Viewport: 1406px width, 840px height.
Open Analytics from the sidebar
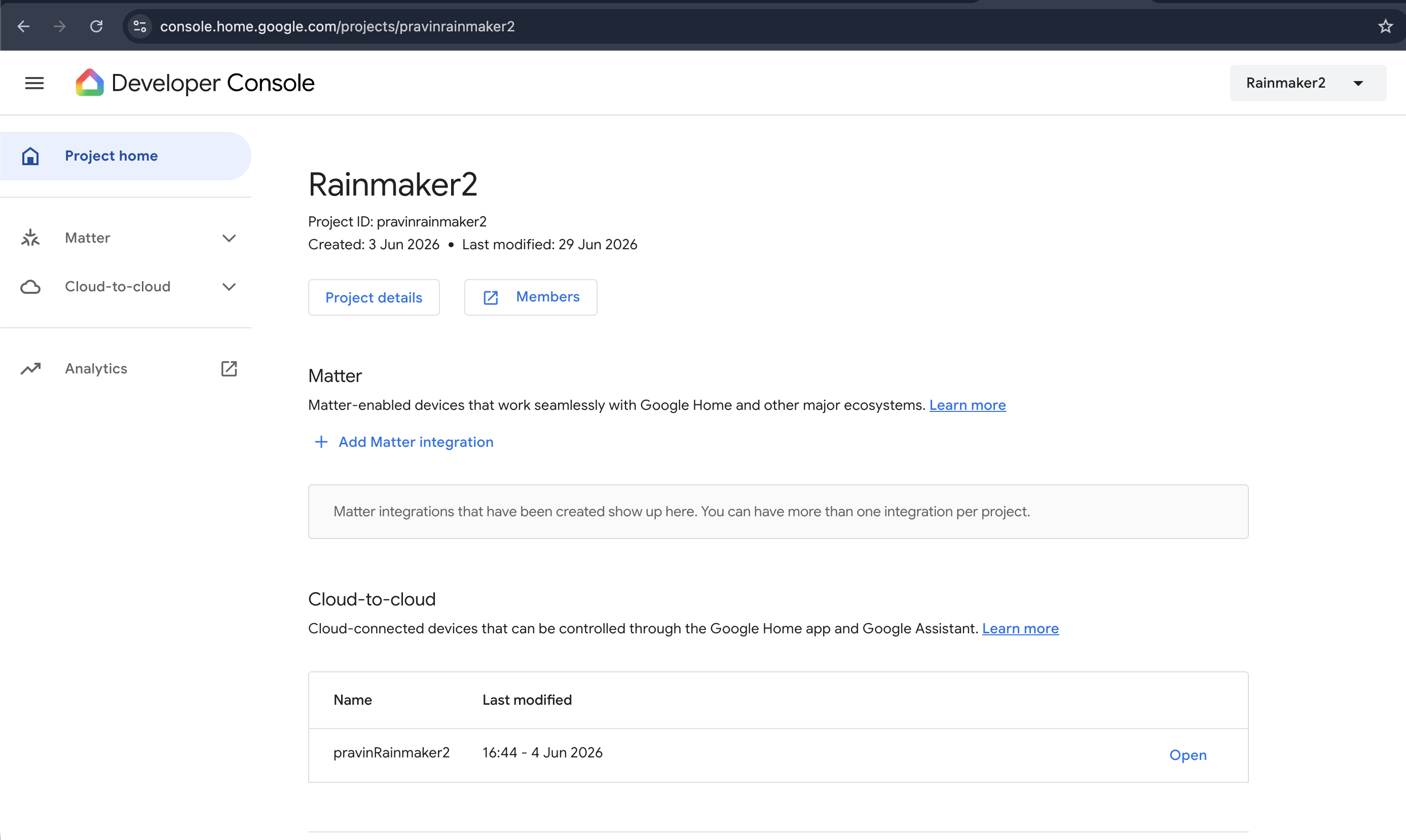(x=126, y=368)
